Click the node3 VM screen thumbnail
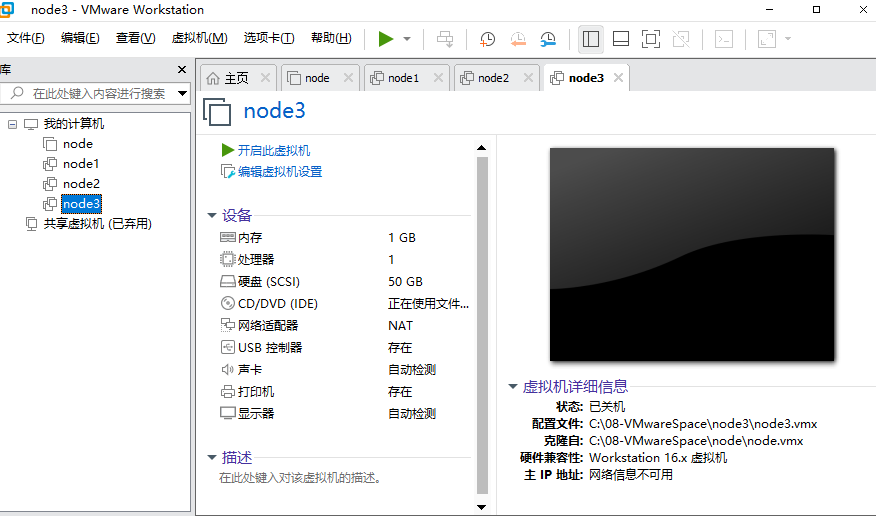The width and height of the screenshot is (876, 516). pyautogui.click(x=692, y=254)
